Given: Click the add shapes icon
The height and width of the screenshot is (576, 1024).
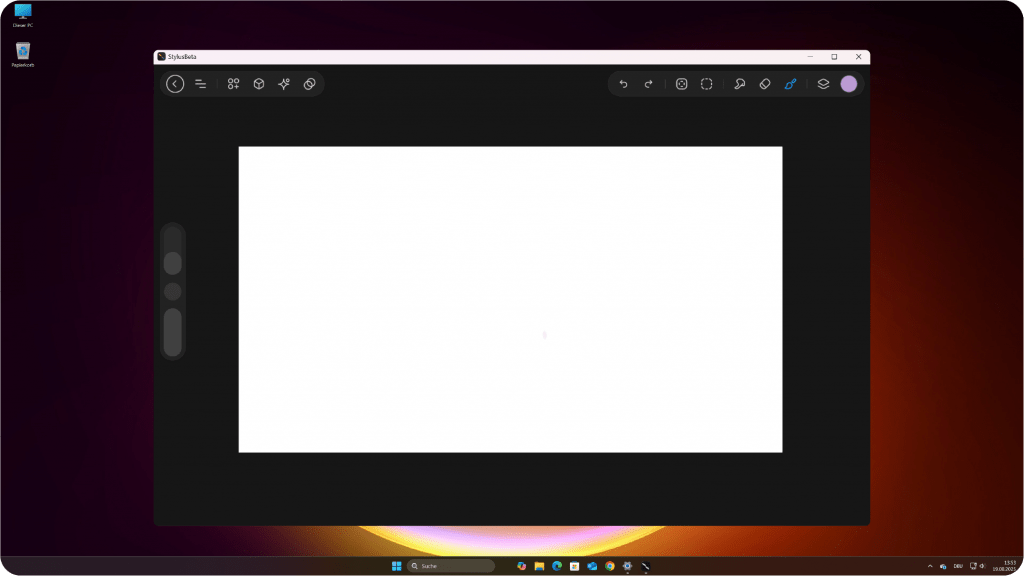Looking at the screenshot, I should point(233,84).
